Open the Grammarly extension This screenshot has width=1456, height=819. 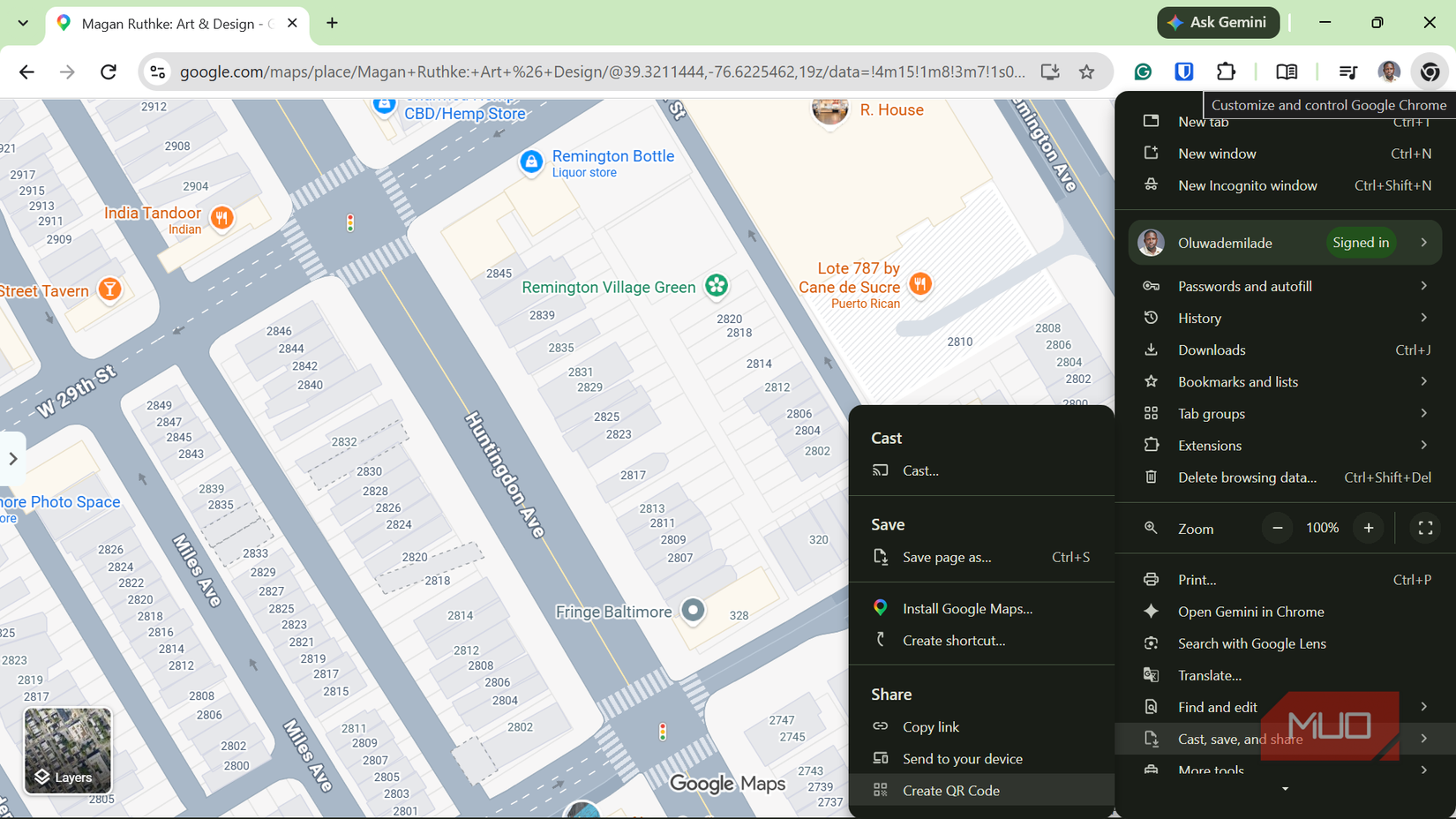pos(1143,71)
